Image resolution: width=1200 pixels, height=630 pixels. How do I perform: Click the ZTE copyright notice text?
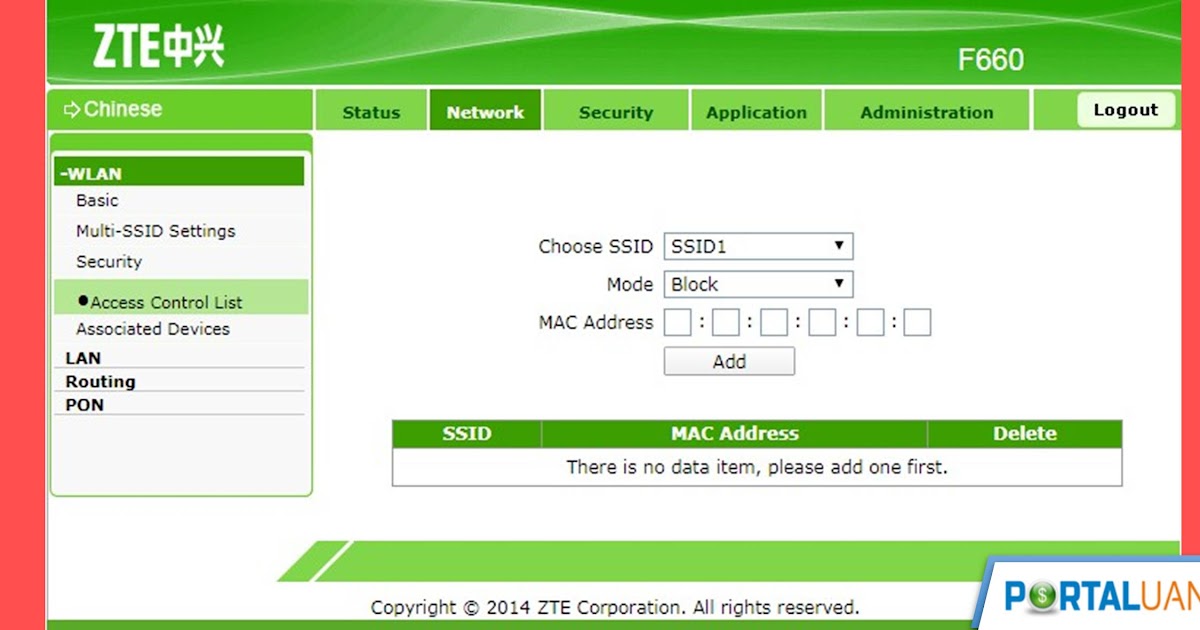click(x=615, y=607)
